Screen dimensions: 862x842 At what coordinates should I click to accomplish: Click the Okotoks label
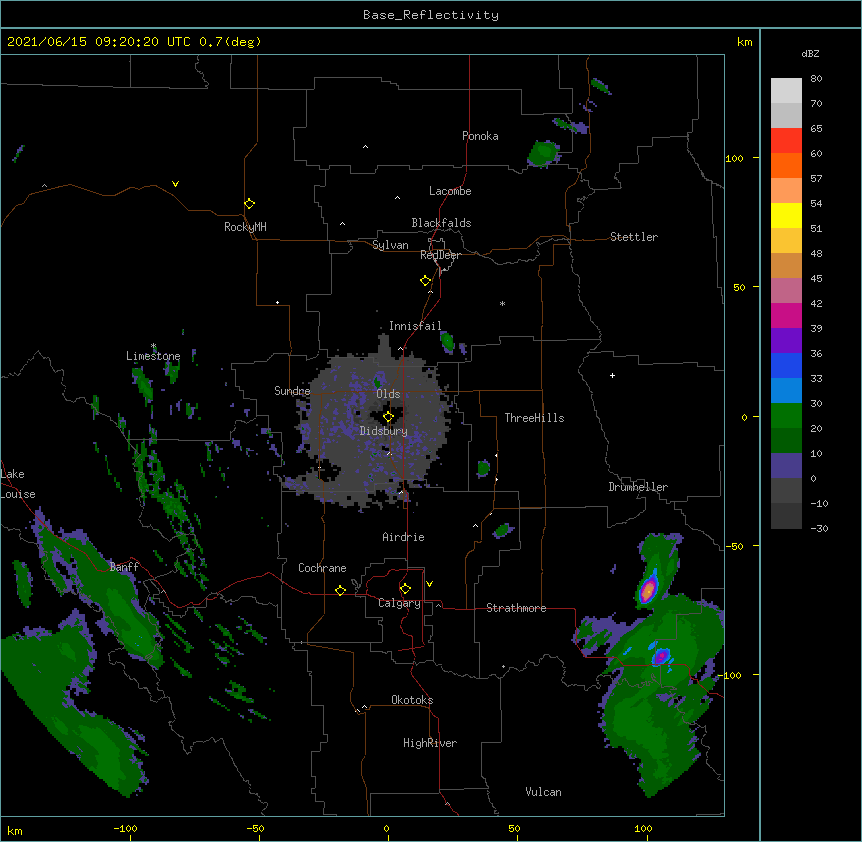point(412,700)
